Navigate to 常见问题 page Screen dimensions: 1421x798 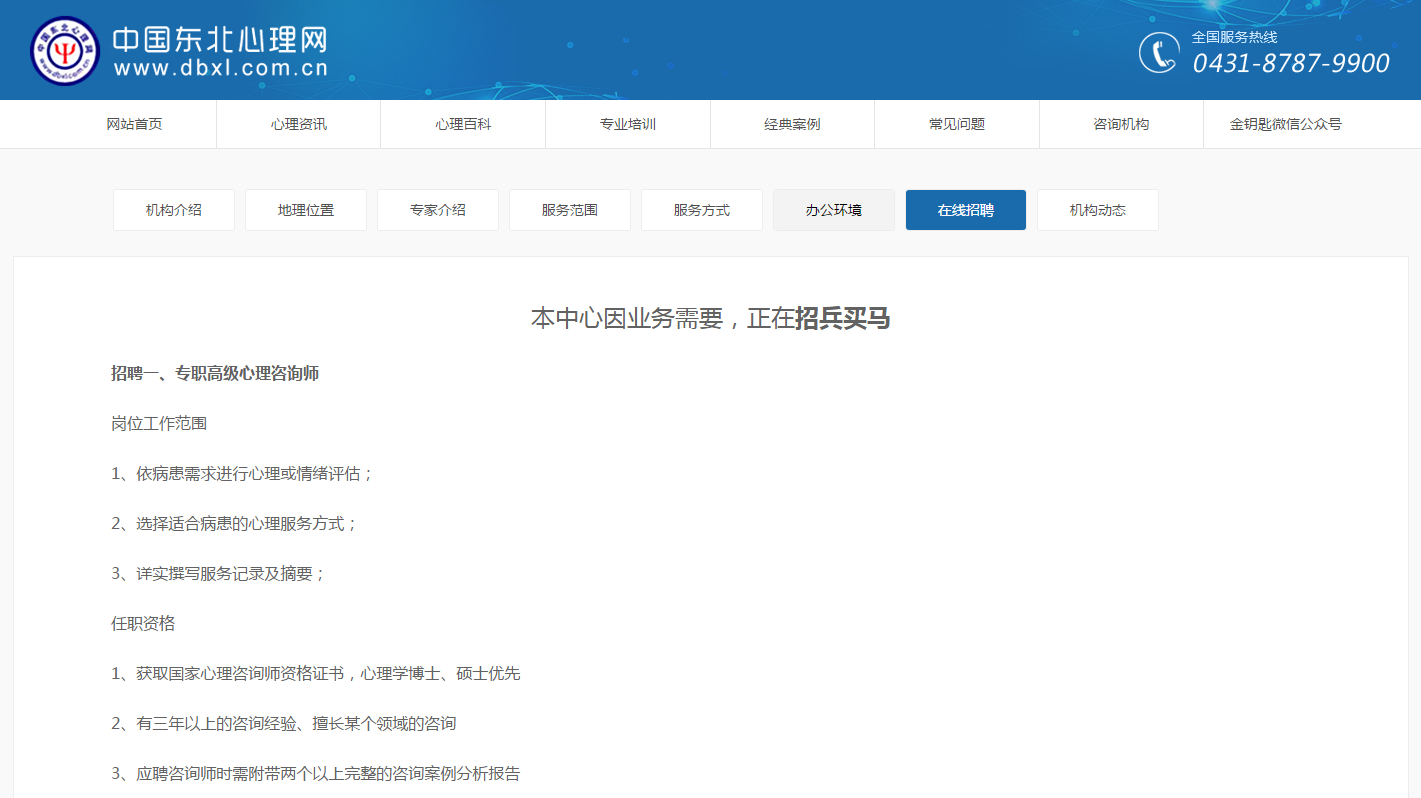tap(956, 124)
